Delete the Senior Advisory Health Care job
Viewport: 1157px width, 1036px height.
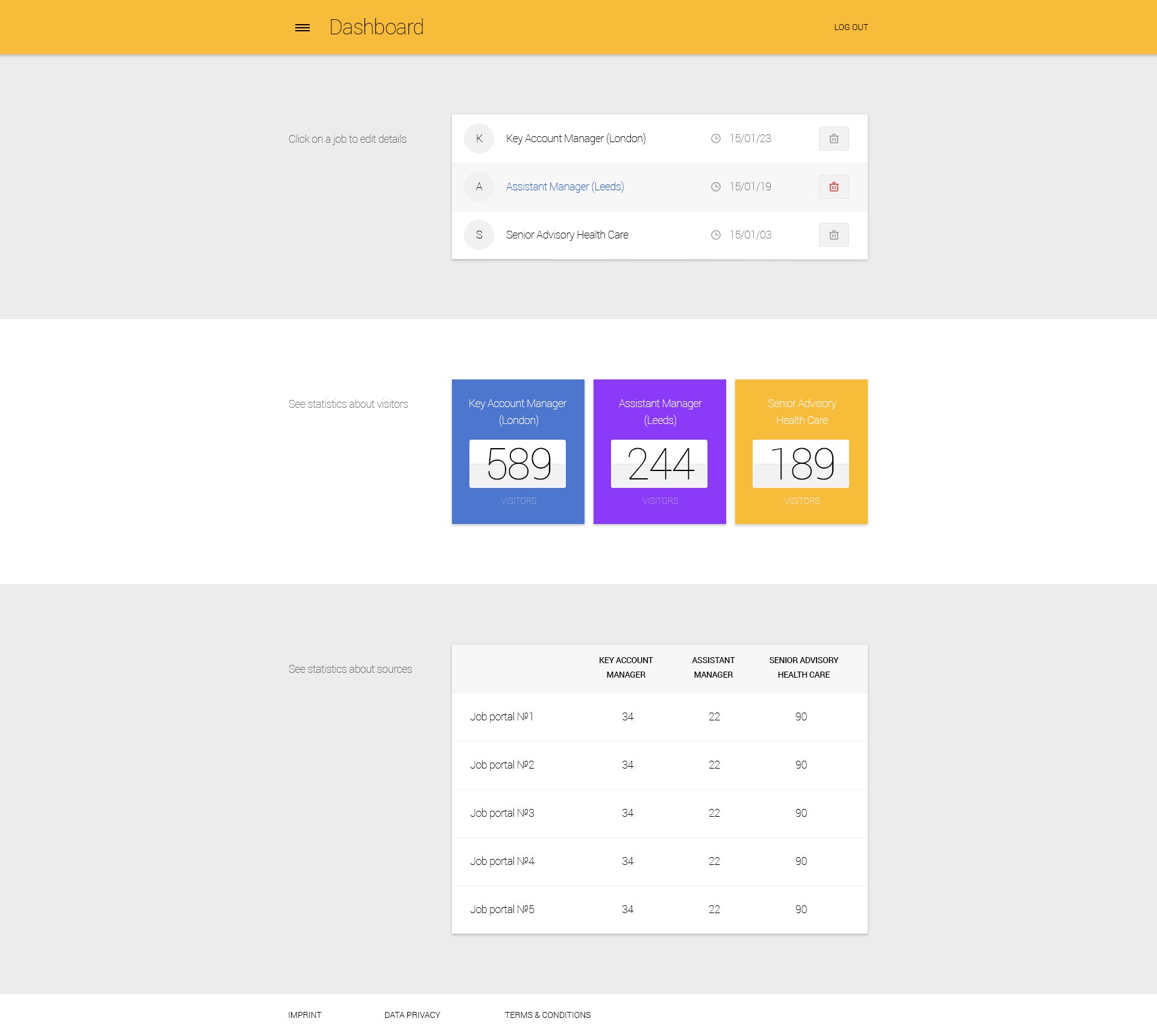(834, 235)
